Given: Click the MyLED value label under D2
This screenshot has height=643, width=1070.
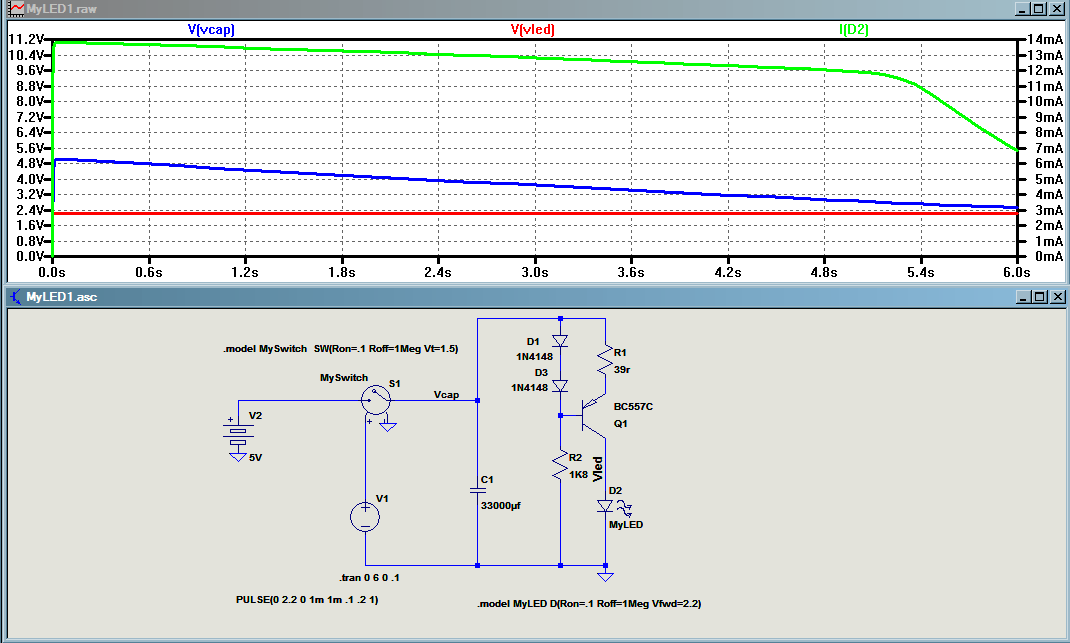Looking at the screenshot, I should point(626,525).
